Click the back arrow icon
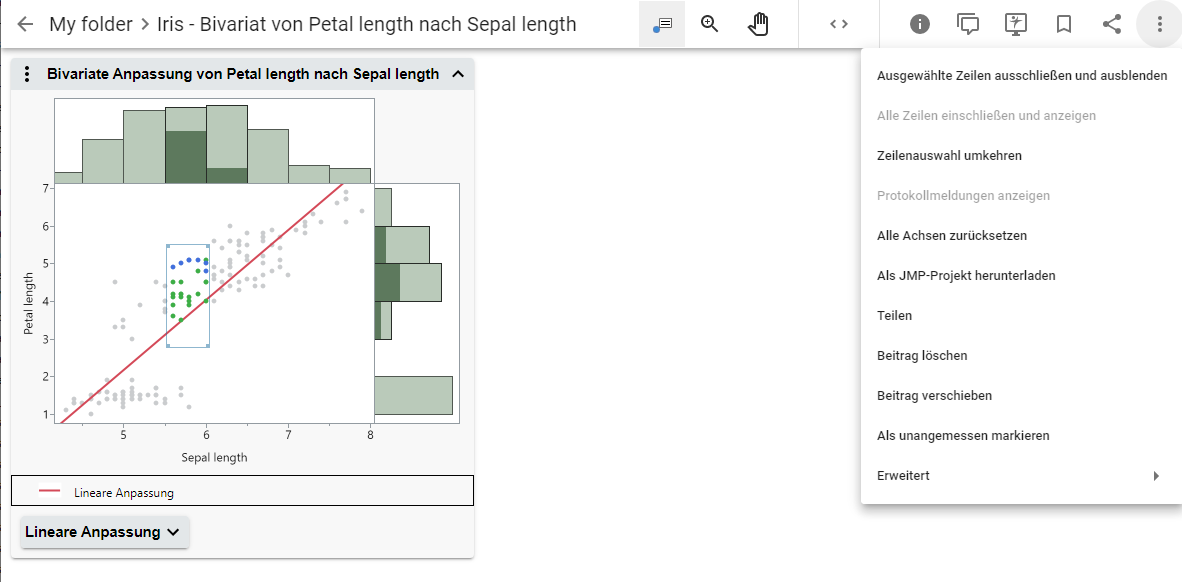Image resolution: width=1182 pixels, height=582 pixels. tap(25, 24)
